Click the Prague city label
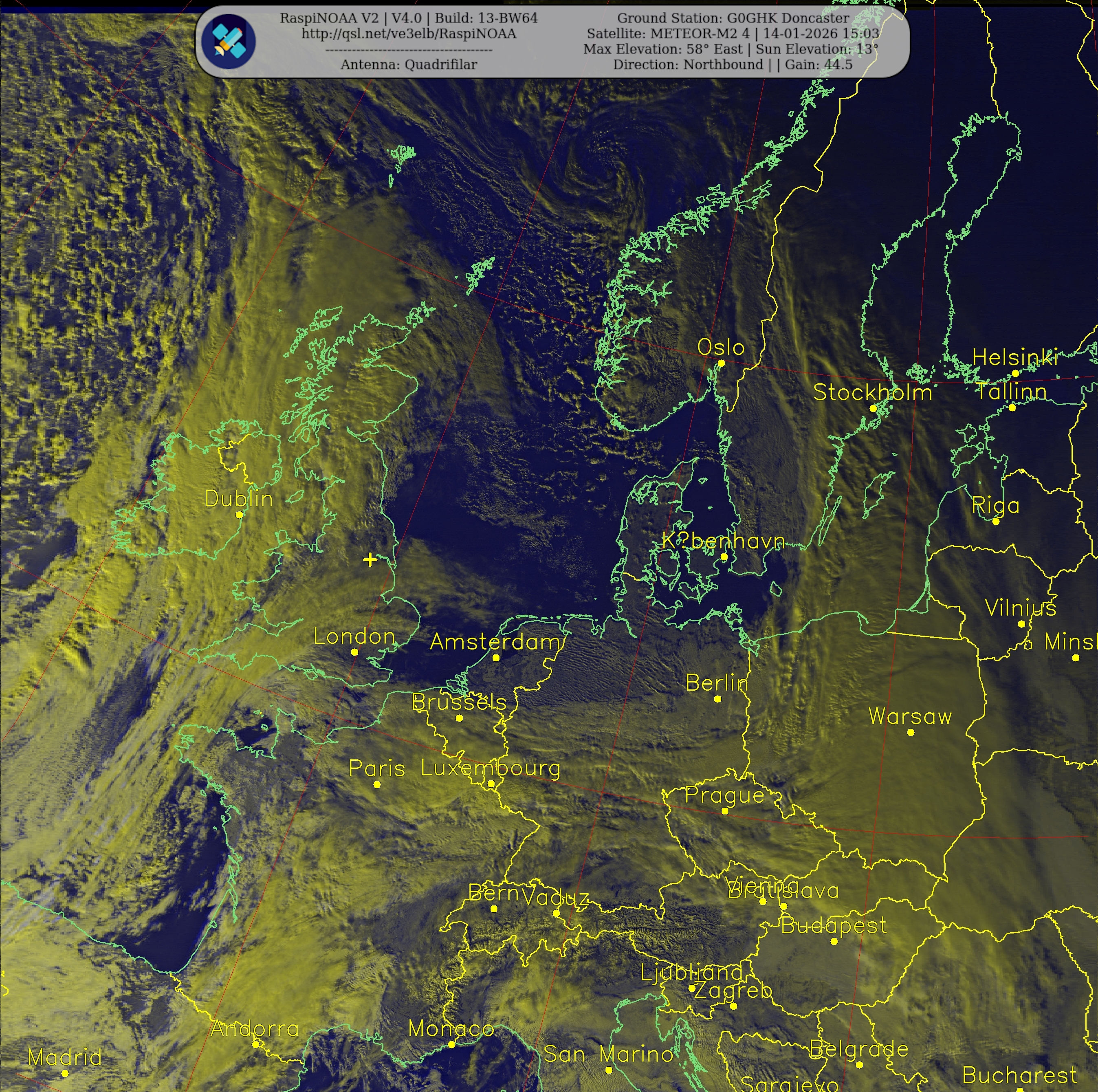Image resolution: width=1098 pixels, height=1092 pixels. coord(725,795)
